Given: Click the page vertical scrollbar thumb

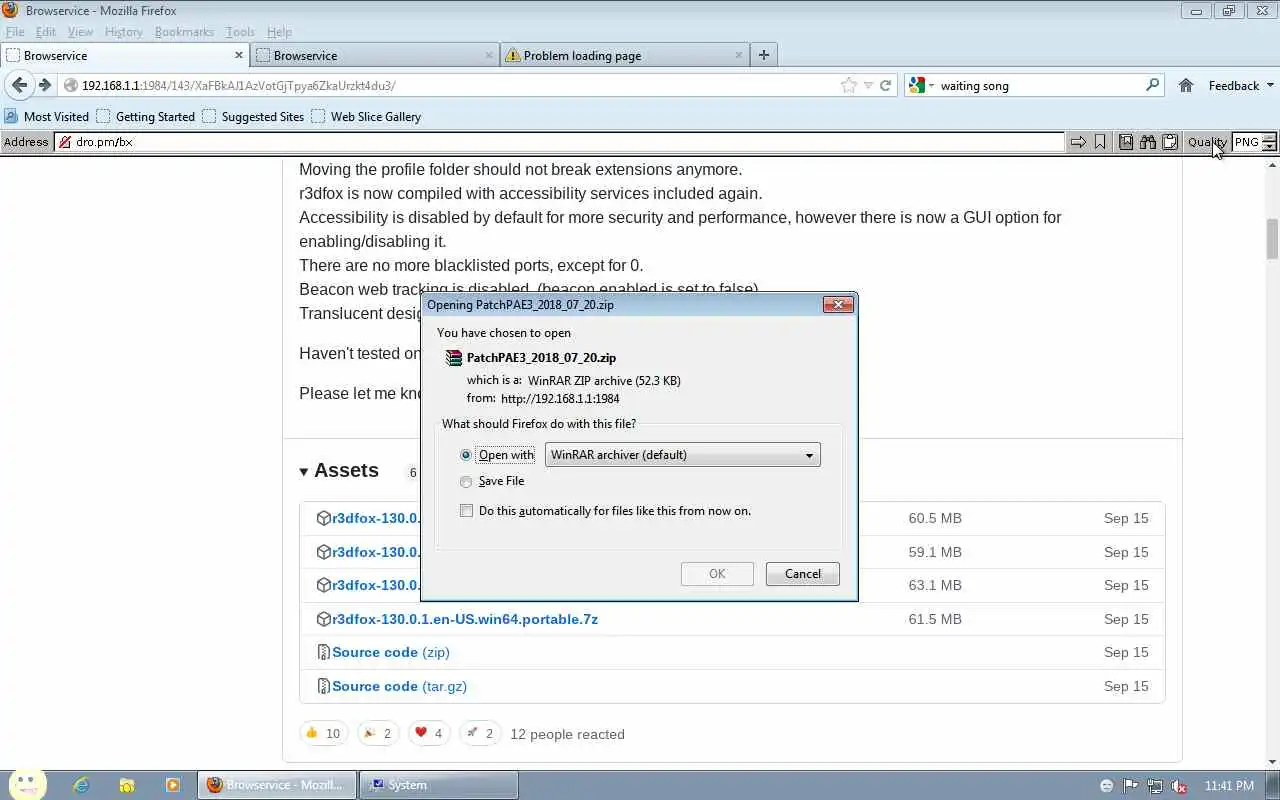Looking at the screenshot, I should coord(1272,238).
